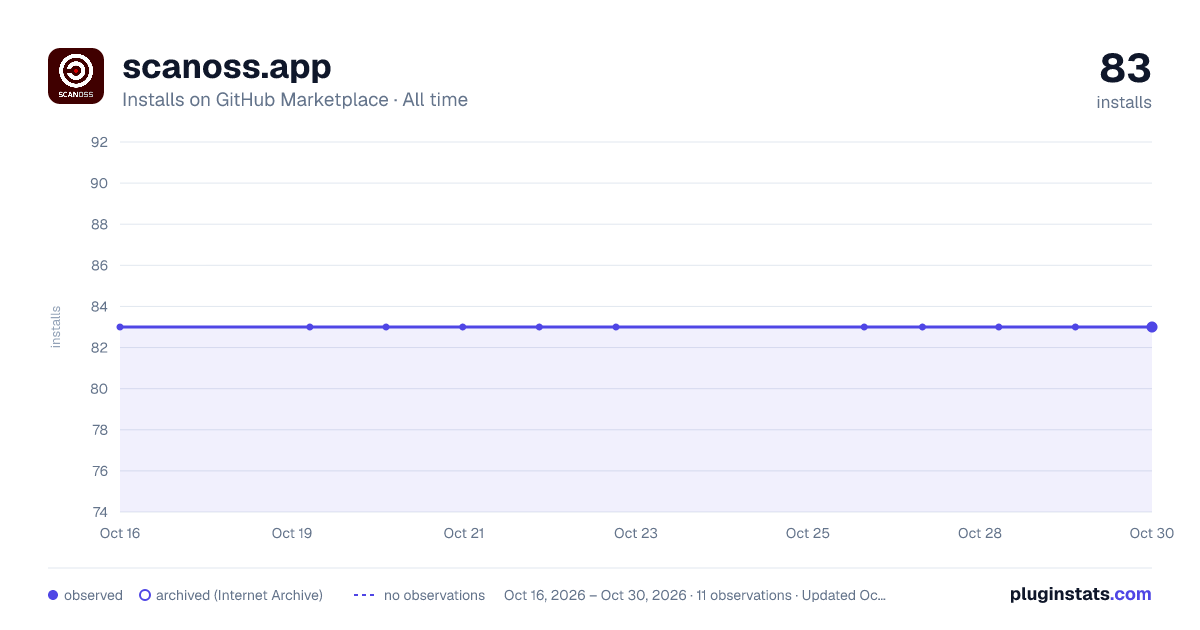Click the 90 y-axis value
Screen dimensions: 1200x630
click(x=99, y=183)
